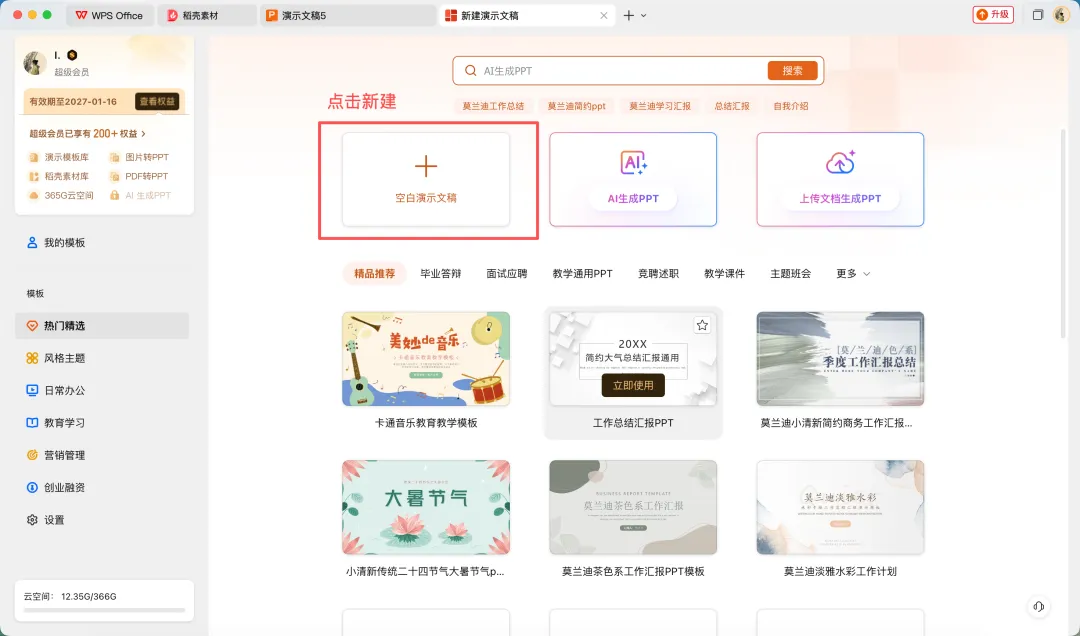
Task: Click the 莫兰迪学习汇报 search suggestion
Action: (x=660, y=106)
